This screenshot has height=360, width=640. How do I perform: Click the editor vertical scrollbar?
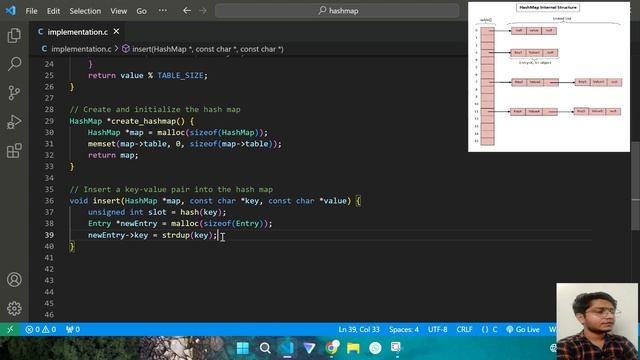635,186
